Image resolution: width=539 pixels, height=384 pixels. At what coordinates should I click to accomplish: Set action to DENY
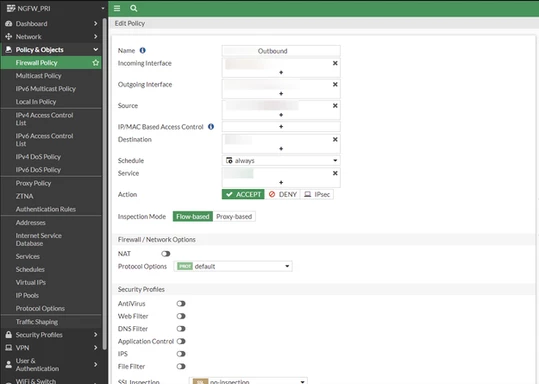pos(283,195)
